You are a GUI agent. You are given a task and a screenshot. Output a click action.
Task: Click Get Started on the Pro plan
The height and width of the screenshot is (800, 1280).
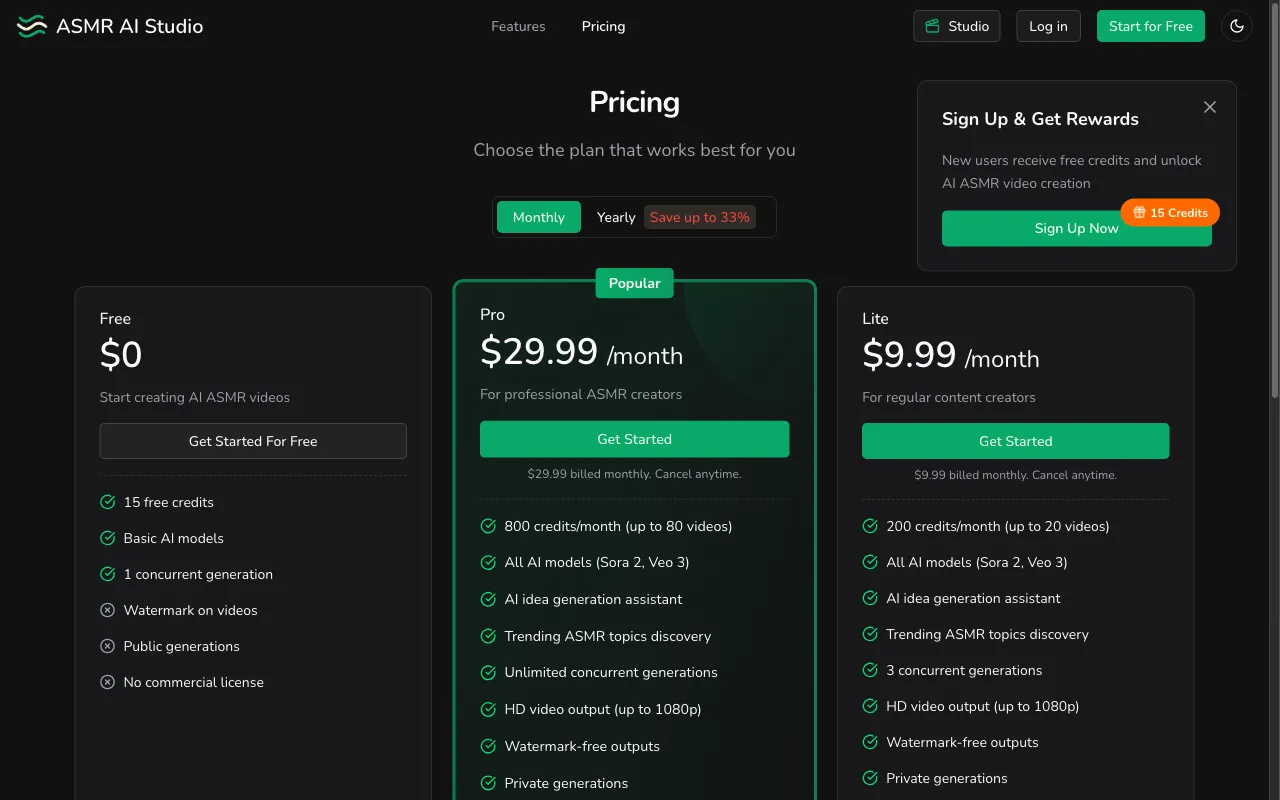pos(635,439)
